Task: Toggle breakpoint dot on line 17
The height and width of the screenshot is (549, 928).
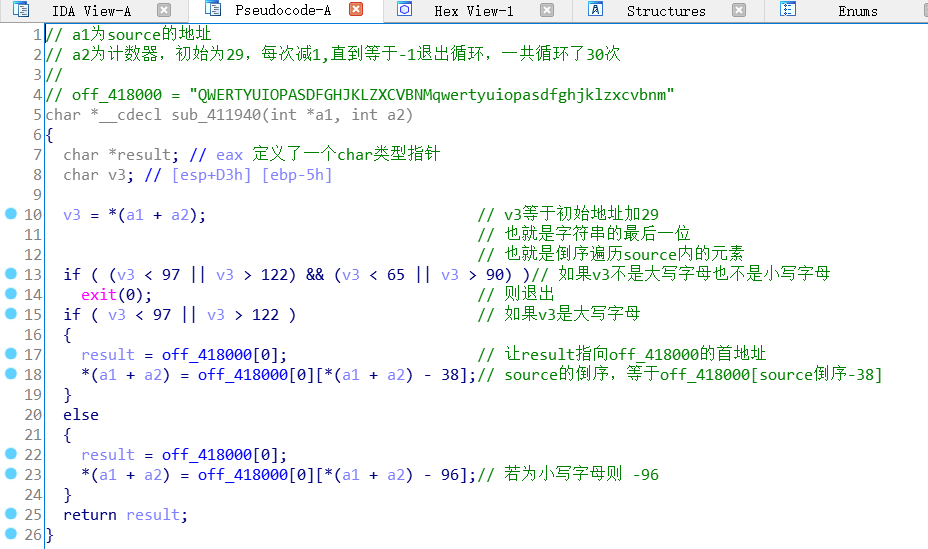Action: [x=11, y=354]
